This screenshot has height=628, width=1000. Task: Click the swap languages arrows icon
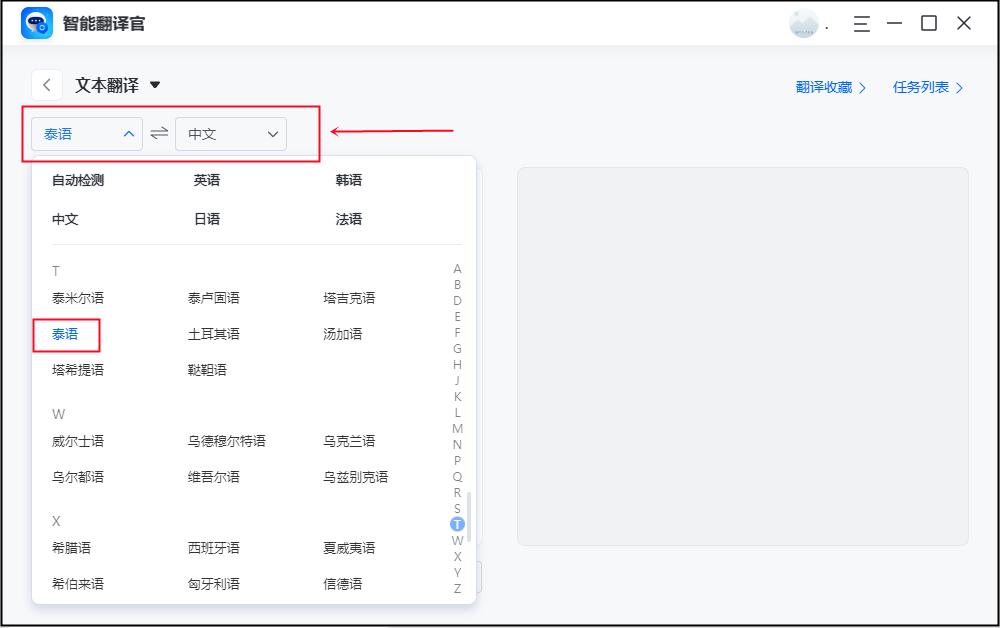tap(158, 133)
